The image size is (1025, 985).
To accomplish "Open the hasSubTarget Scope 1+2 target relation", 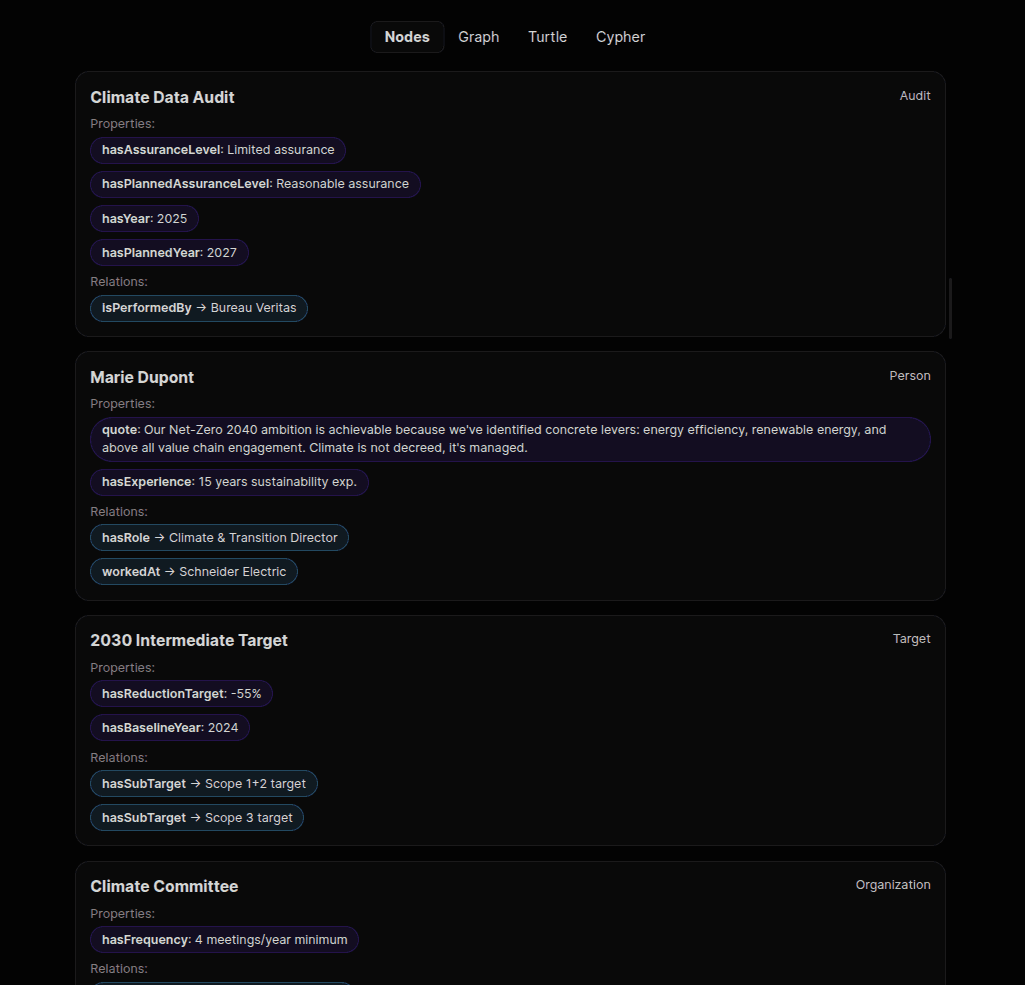I will pyautogui.click(x=203, y=783).
